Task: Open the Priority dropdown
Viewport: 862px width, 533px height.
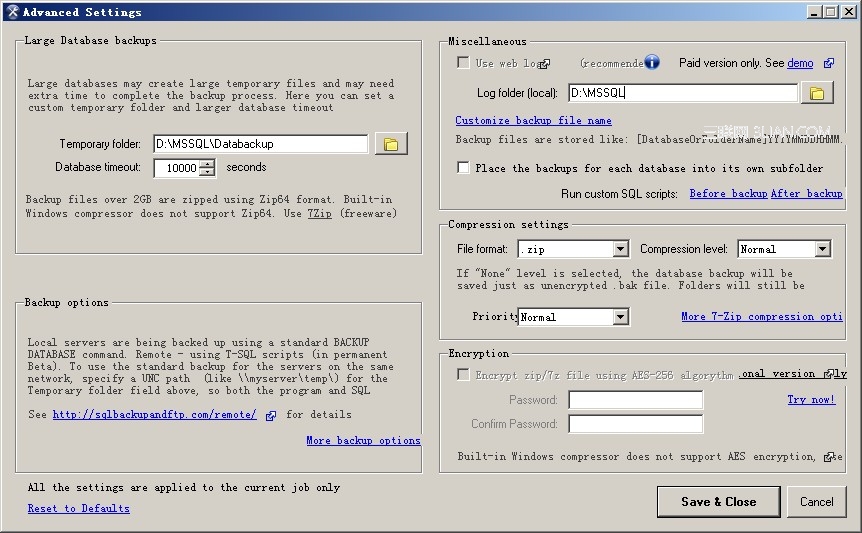Action: [620, 317]
